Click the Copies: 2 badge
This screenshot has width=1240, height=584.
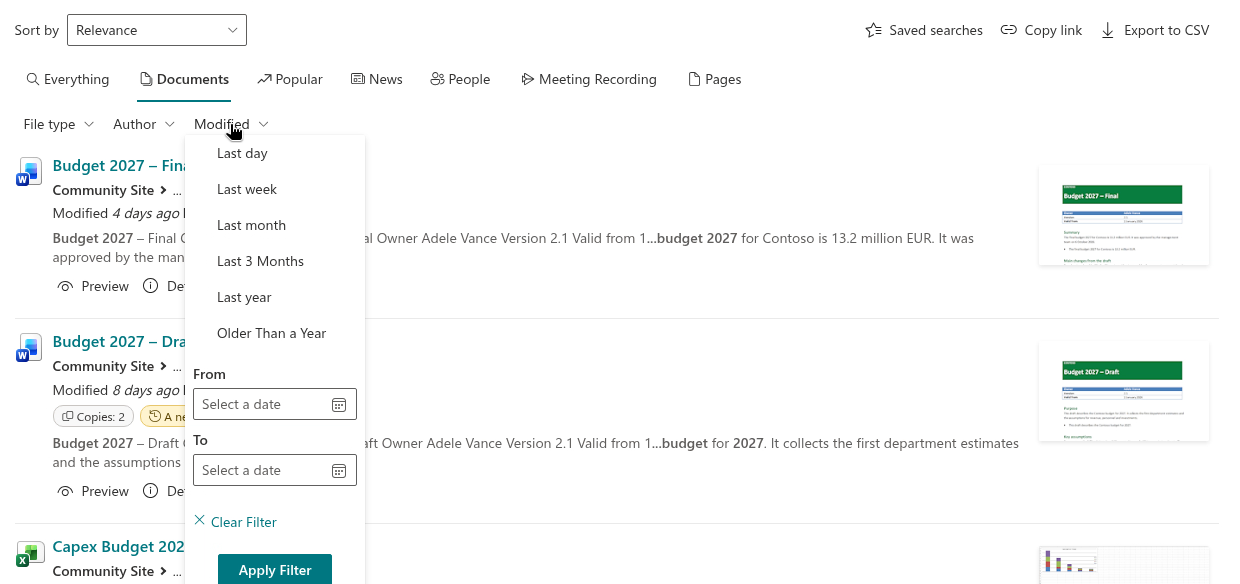click(x=93, y=417)
